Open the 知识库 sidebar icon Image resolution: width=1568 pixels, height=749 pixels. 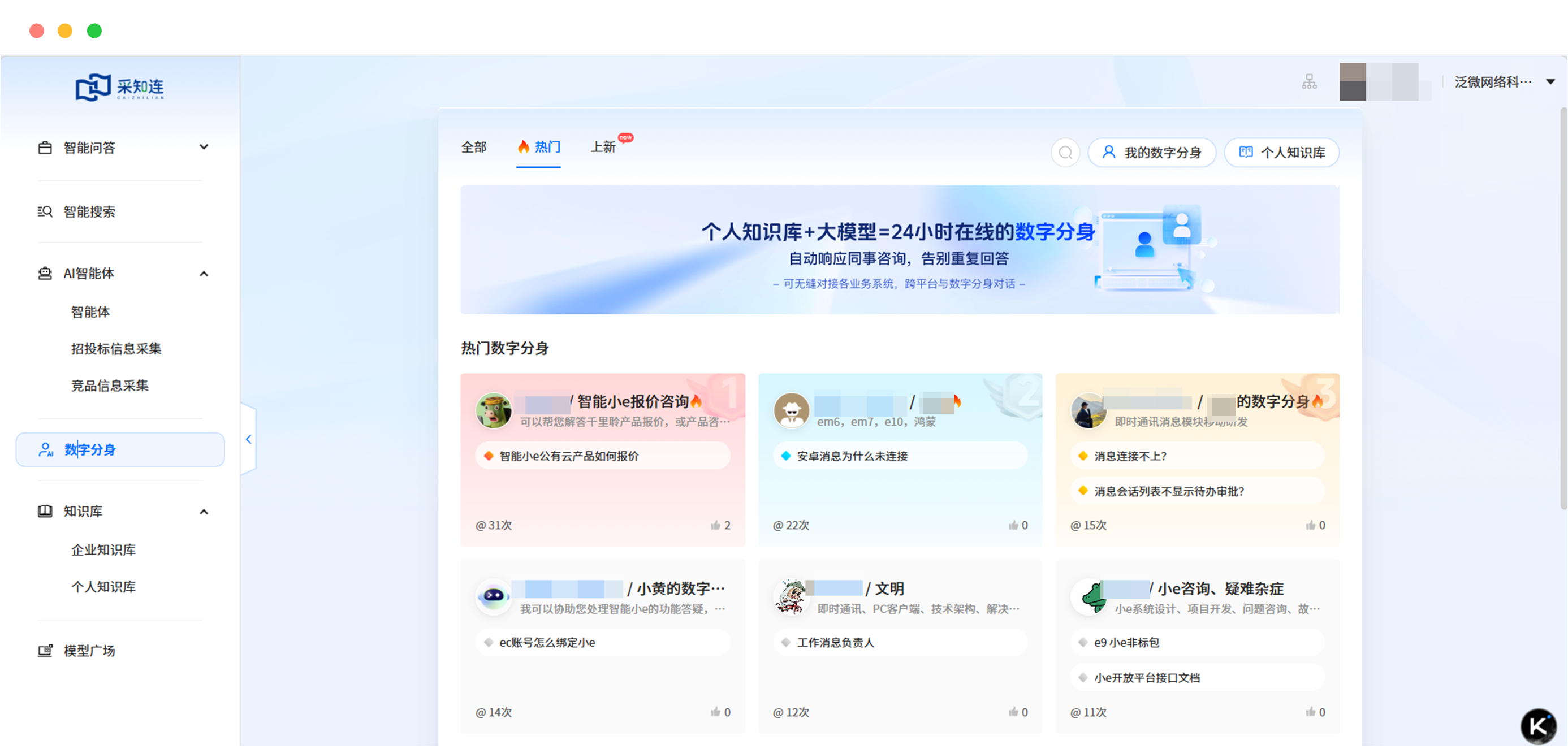point(45,511)
